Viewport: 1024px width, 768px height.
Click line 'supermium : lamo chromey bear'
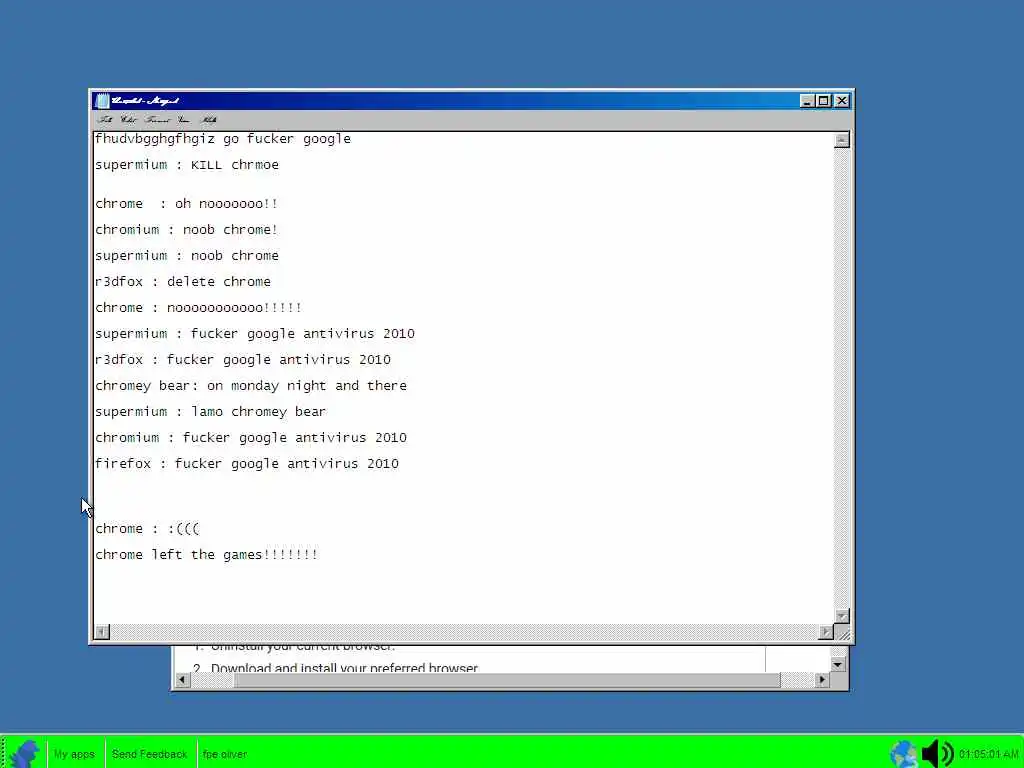[x=210, y=412]
